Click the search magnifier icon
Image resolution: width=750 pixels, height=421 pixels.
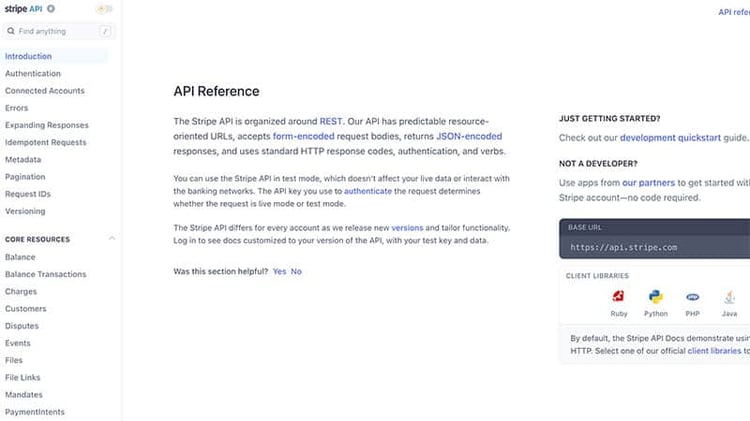[11, 31]
